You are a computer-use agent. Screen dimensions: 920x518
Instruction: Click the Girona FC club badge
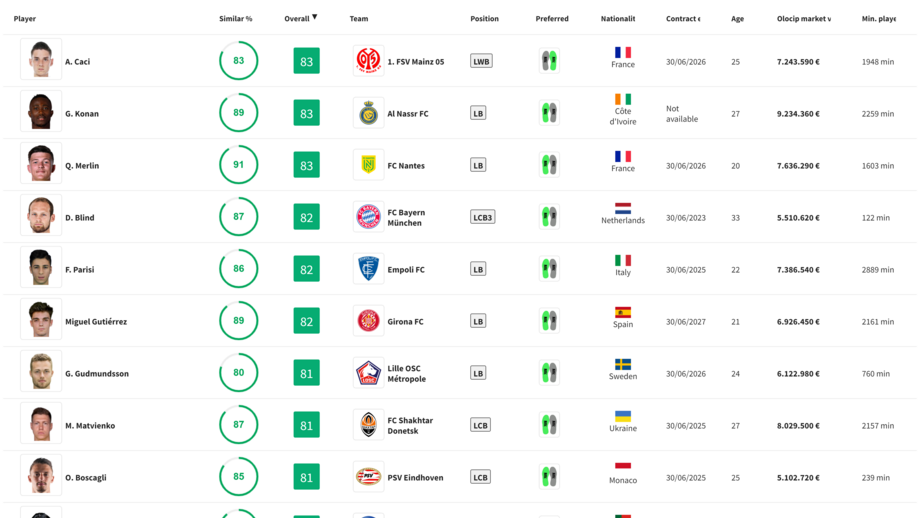(x=368, y=321)
